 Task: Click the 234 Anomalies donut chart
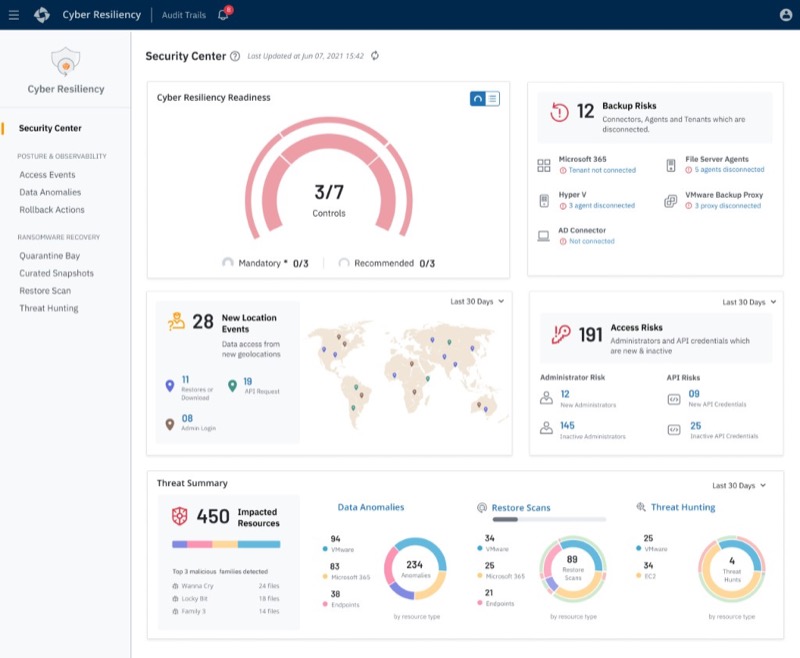tap(415, 568)
